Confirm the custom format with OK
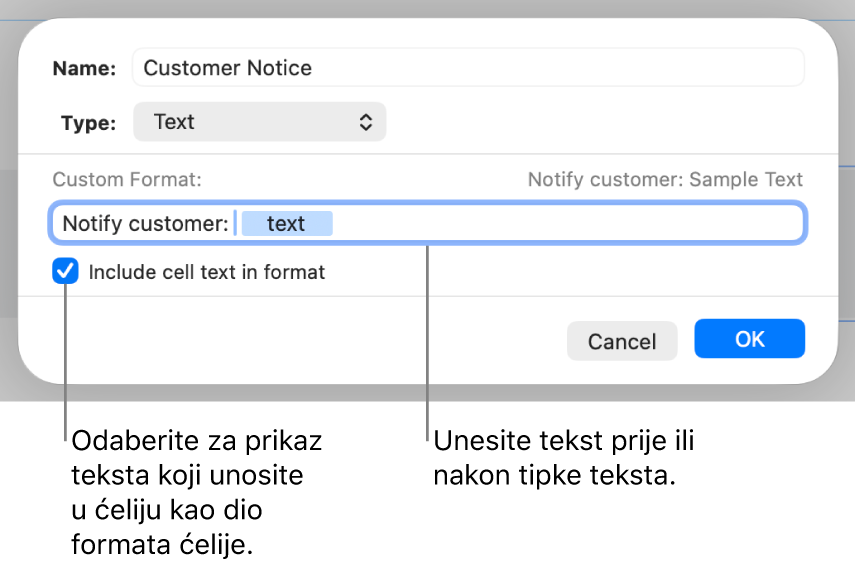 click(x=749, y=339)
